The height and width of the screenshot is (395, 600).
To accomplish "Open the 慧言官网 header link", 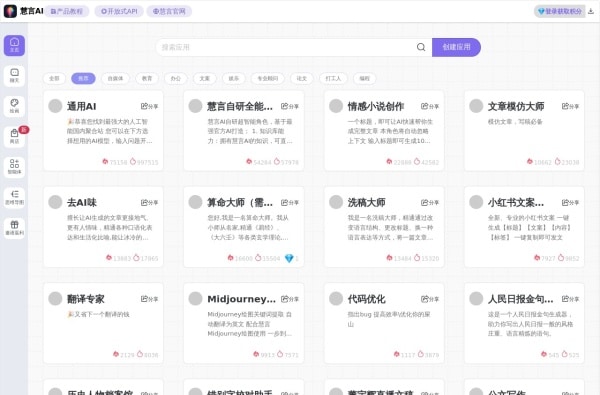I will point(169,11).
